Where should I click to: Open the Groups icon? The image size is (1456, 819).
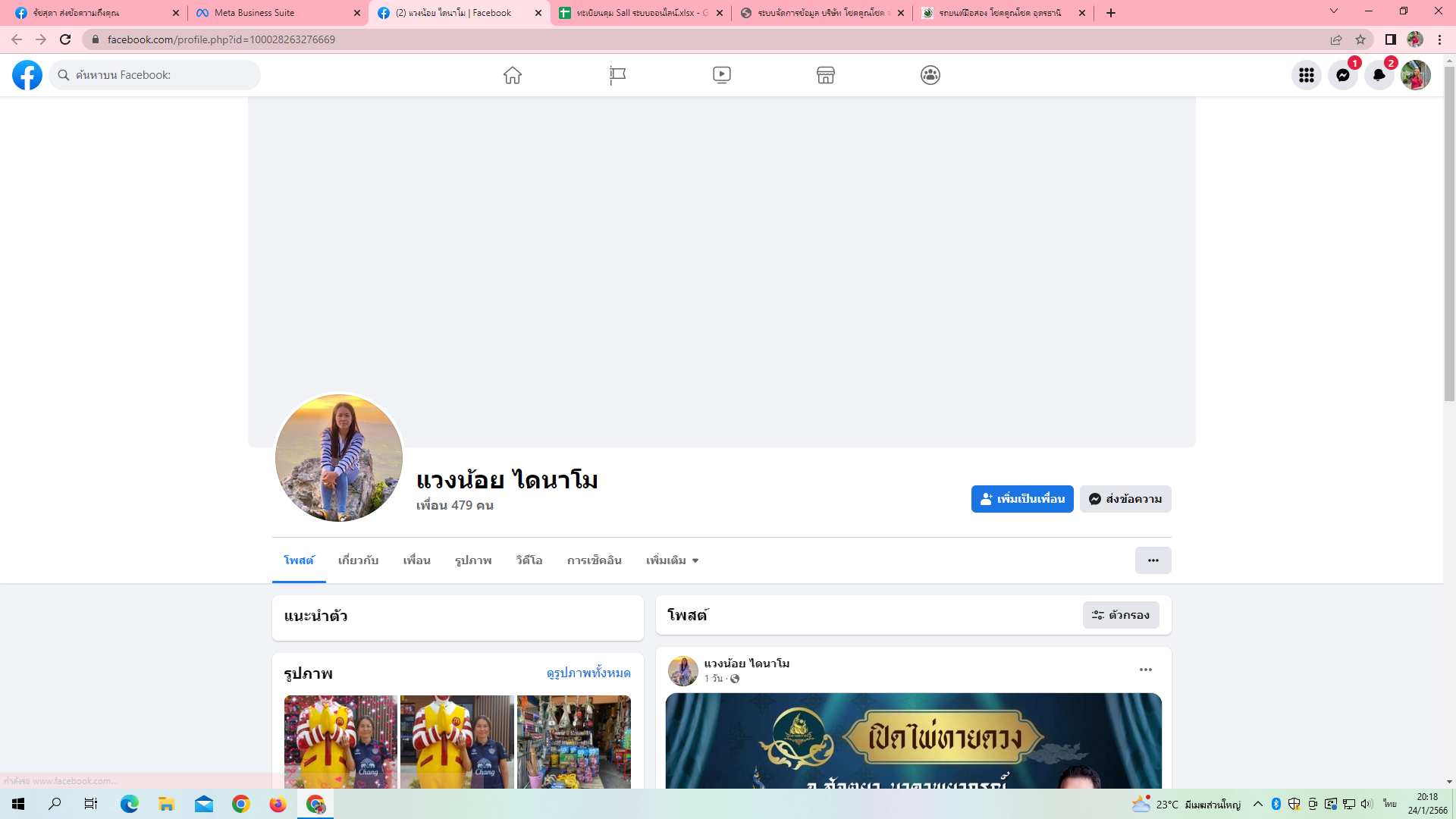click(x=930, y=75)
